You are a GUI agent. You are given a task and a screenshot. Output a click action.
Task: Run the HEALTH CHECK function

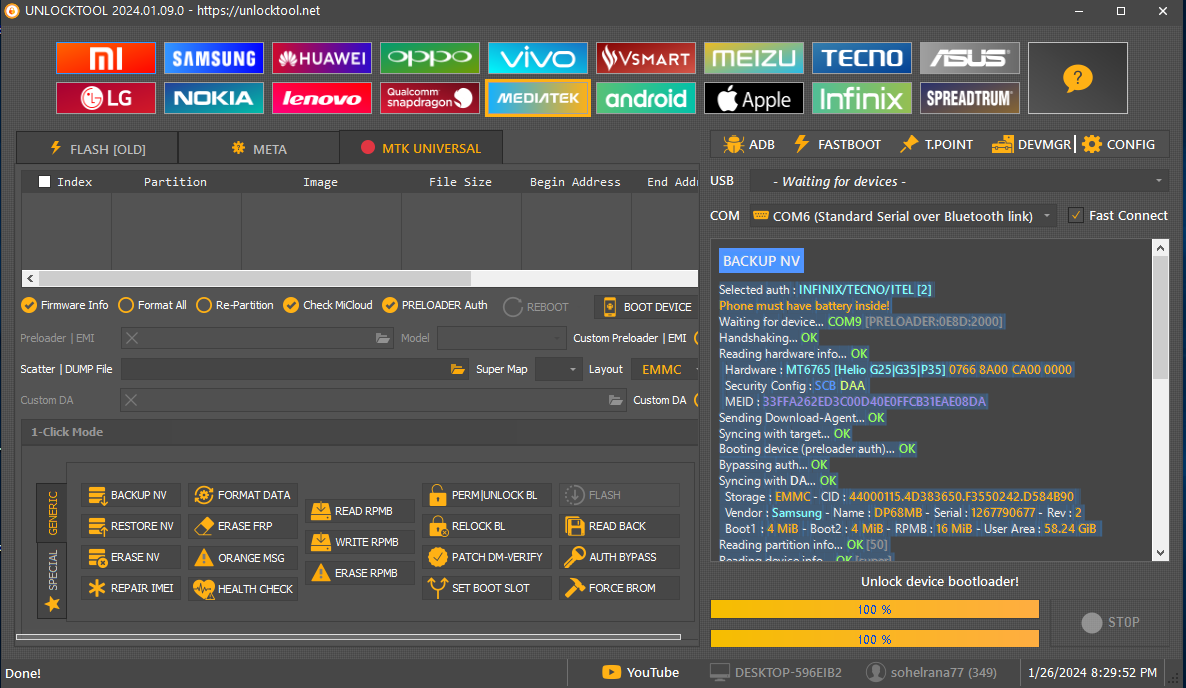pyautogui.click(x=243, y=589)
